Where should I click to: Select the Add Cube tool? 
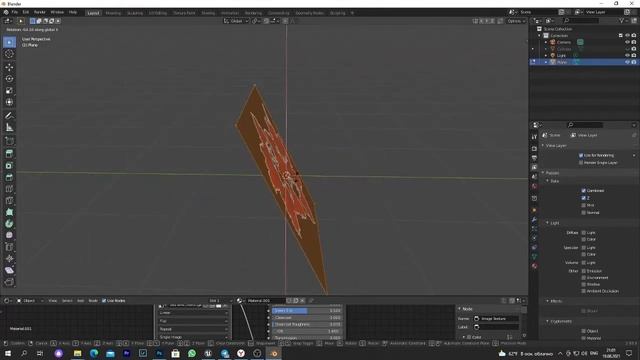click(x=9, y=141)
